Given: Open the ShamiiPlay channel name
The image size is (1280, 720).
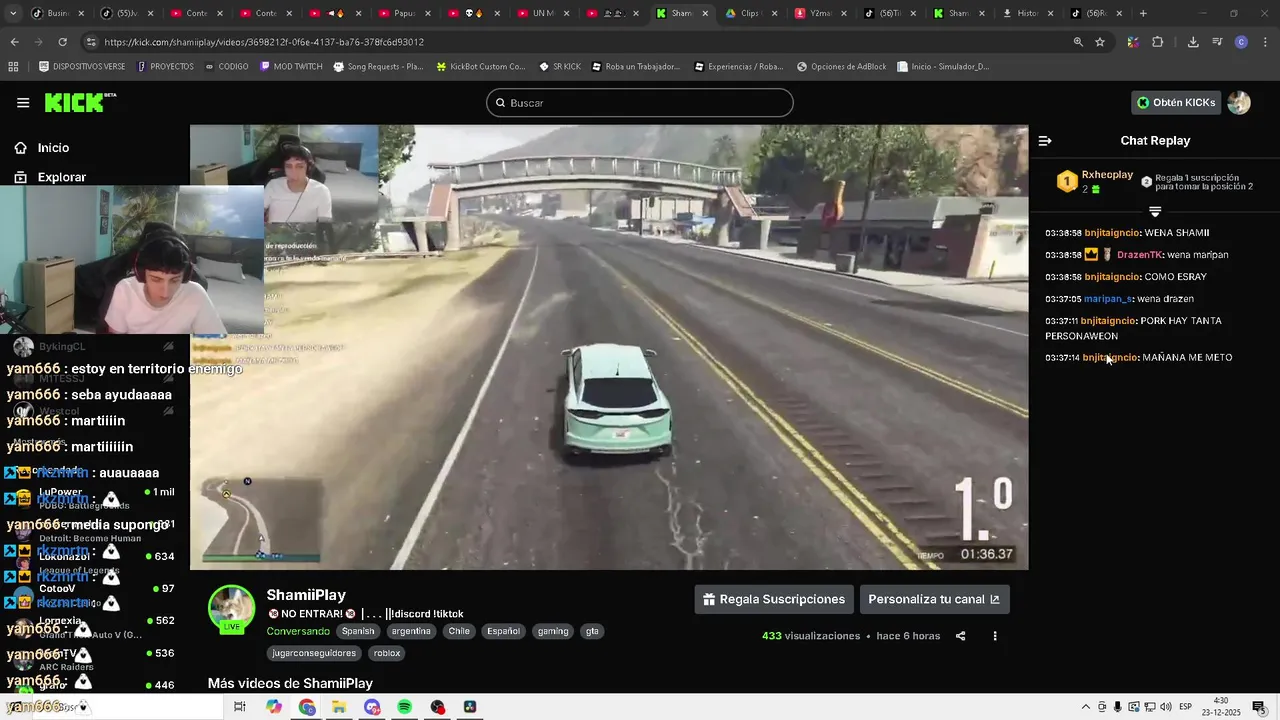Looking at the screenshot, I should click(306, 595).
